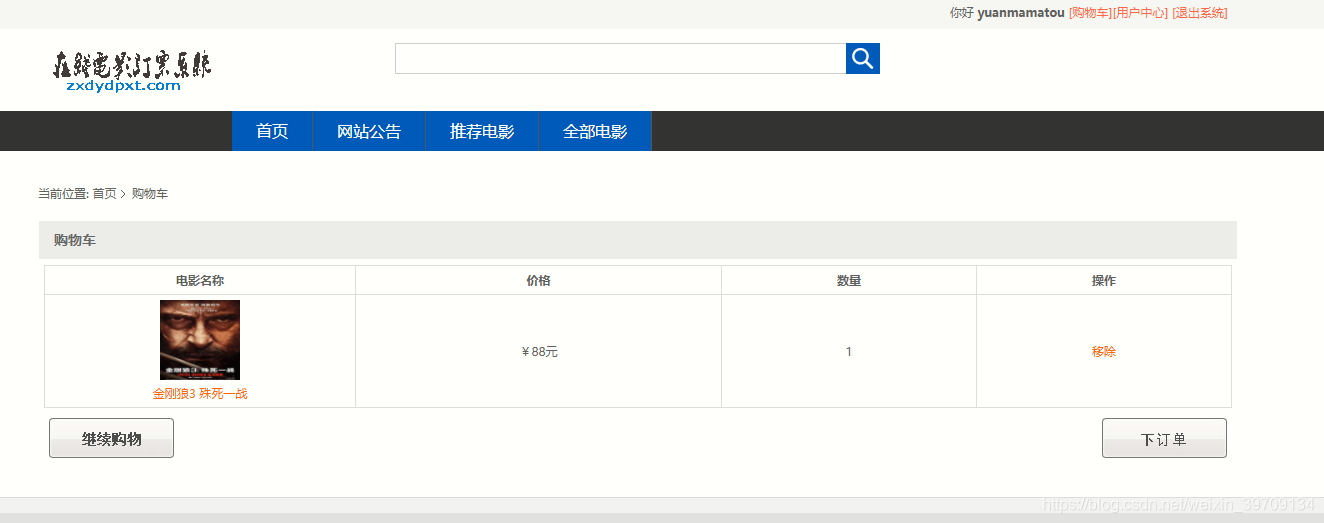This screenshot has height=523, width=1324.
Task: Open the 全部电影 navigation tab
Action: tap(595, 131)
